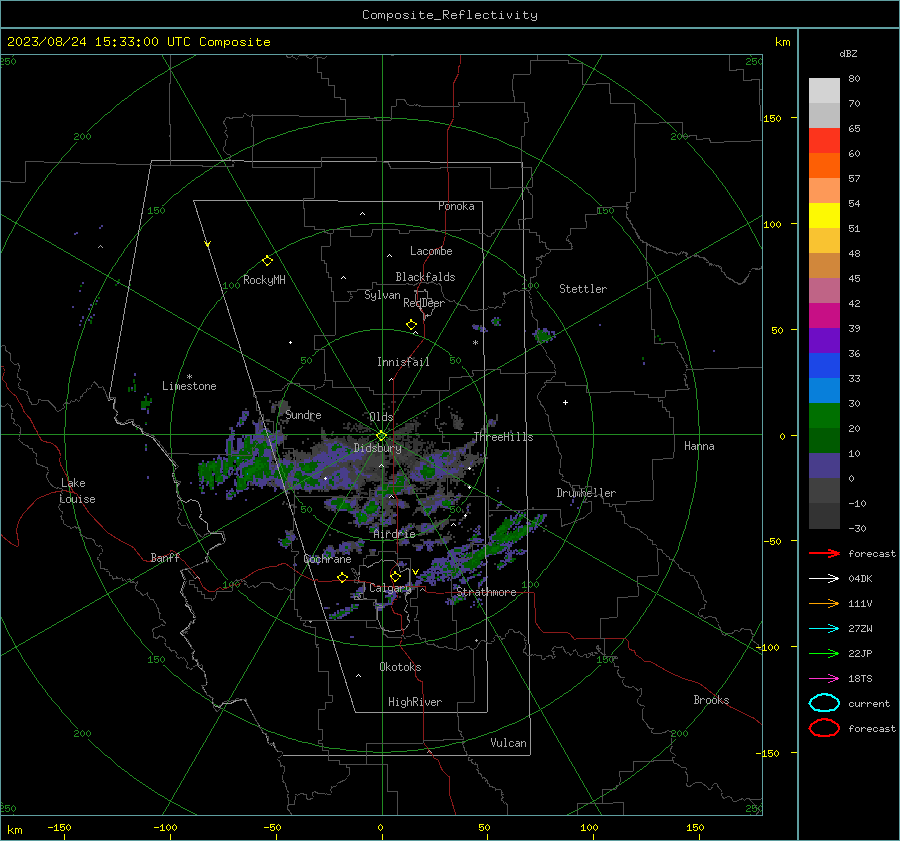Click the ThreeHills label
This screenshot has width=900, height=841.
click(503, 437)
